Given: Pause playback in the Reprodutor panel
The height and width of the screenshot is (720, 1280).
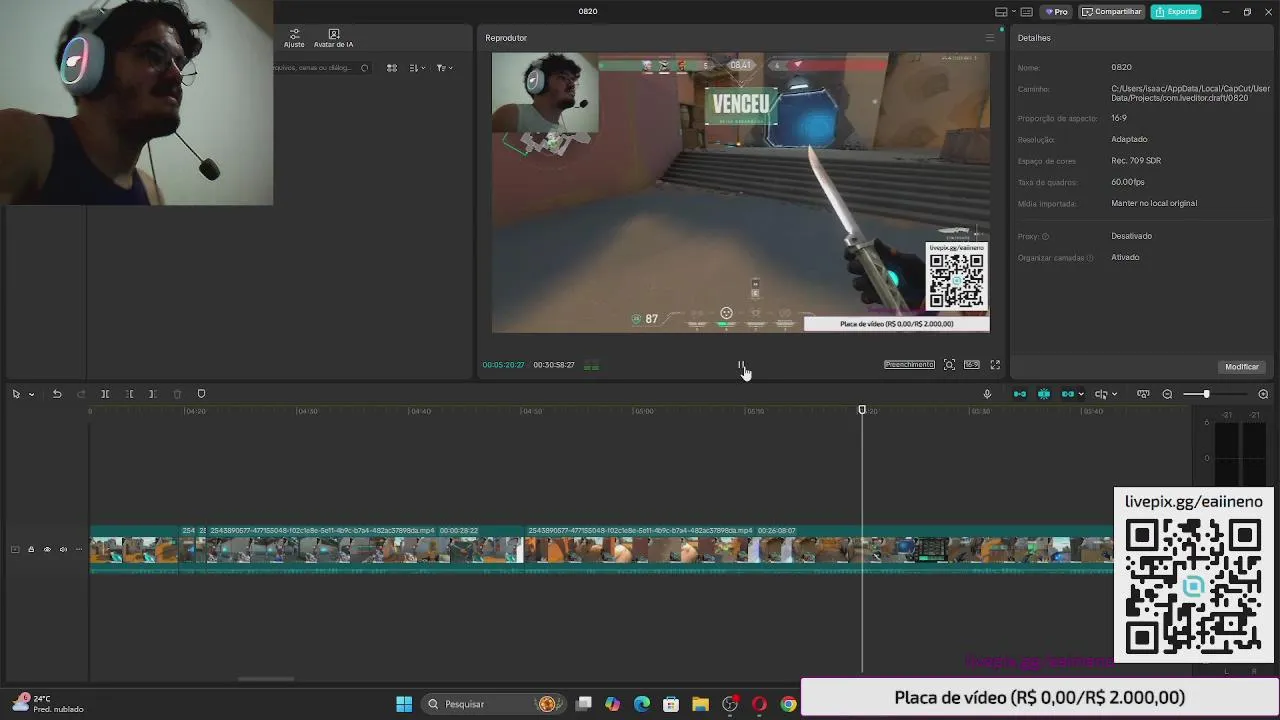Looking at the screenshot, I should pyautogui.click(x=741, y=365).
